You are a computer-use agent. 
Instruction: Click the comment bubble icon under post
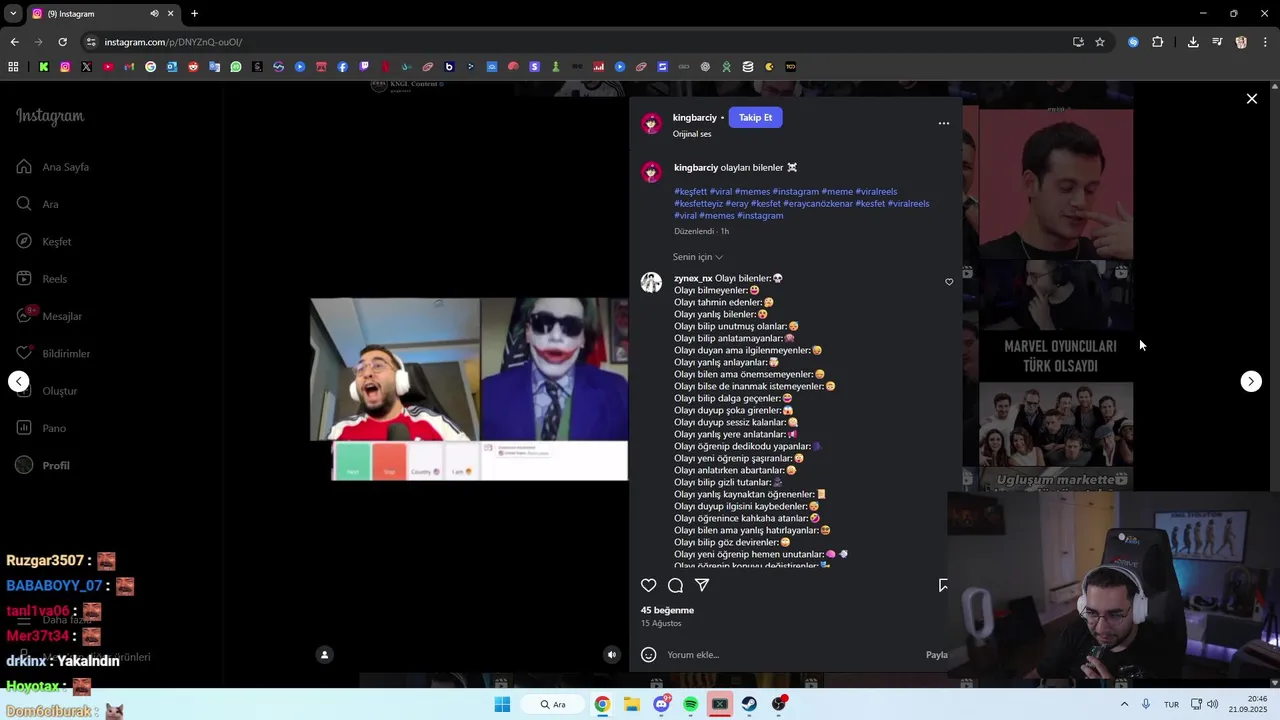675,586
